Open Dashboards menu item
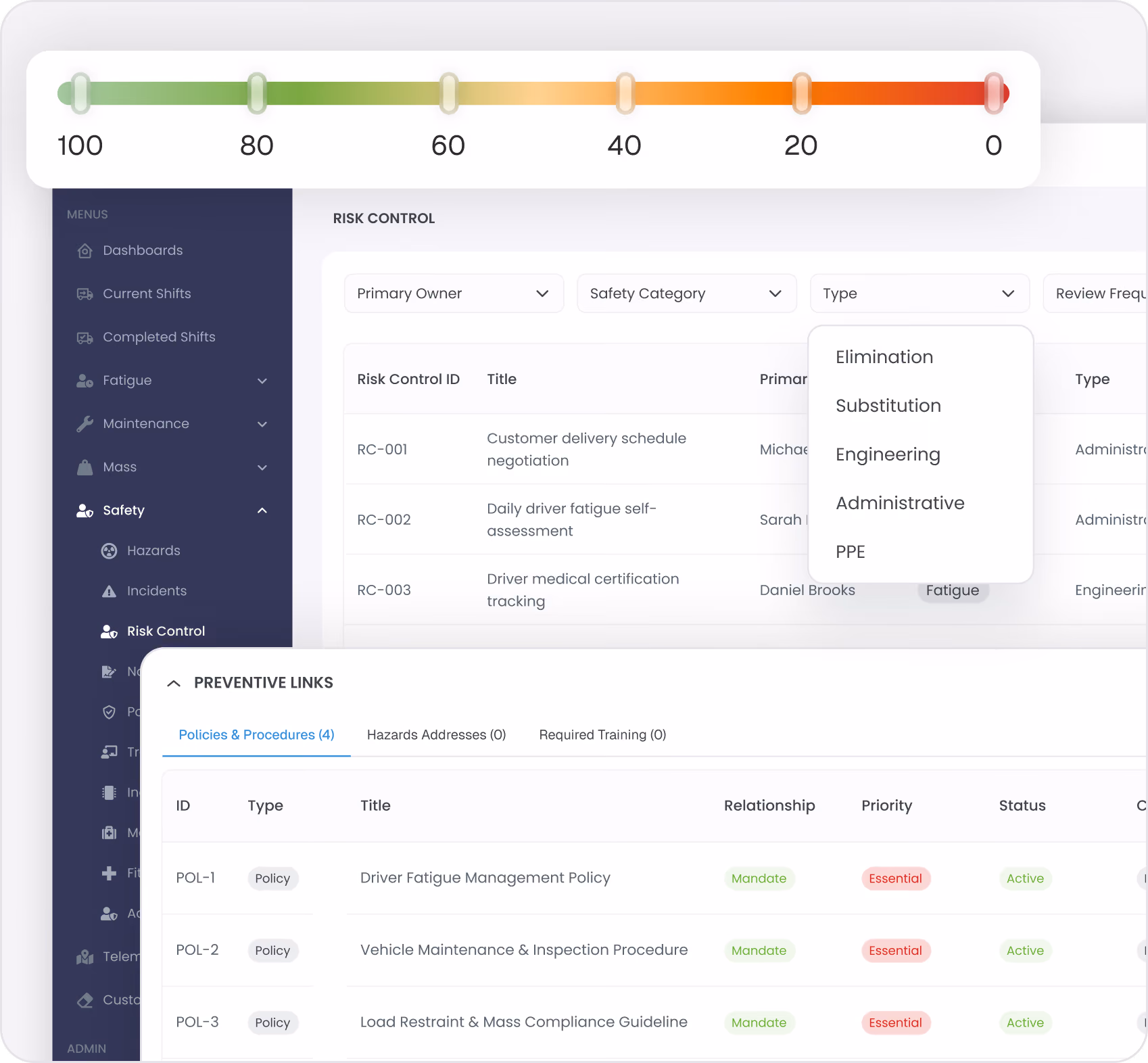 (143, 251)
